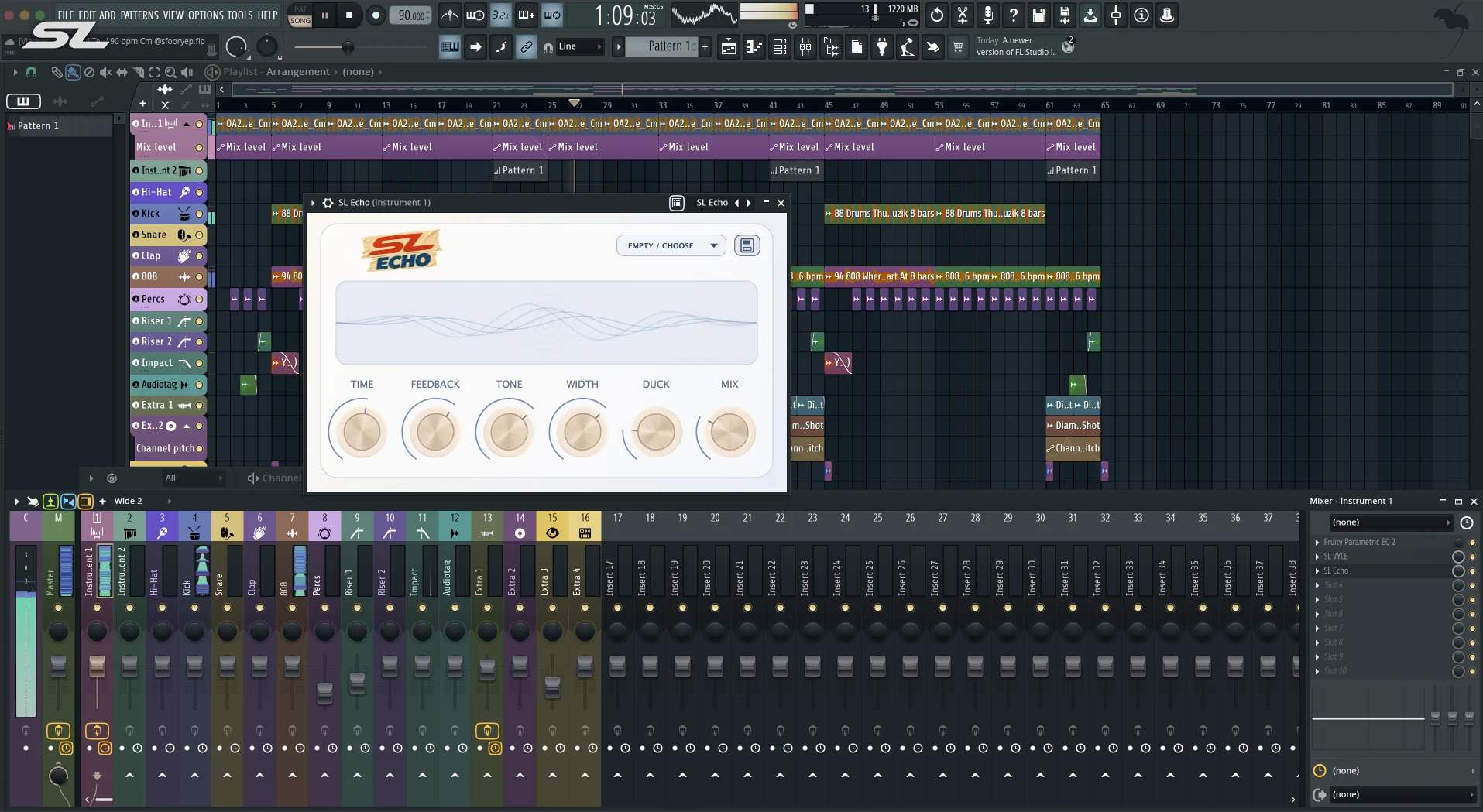This screenshot has height=812, width=1483.
Task: Mute the Kick playlist track
Action: coord(199,214)
